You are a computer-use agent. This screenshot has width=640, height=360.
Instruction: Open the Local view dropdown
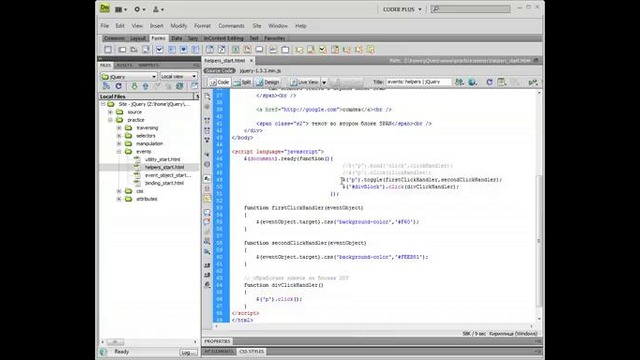(178, 76)
